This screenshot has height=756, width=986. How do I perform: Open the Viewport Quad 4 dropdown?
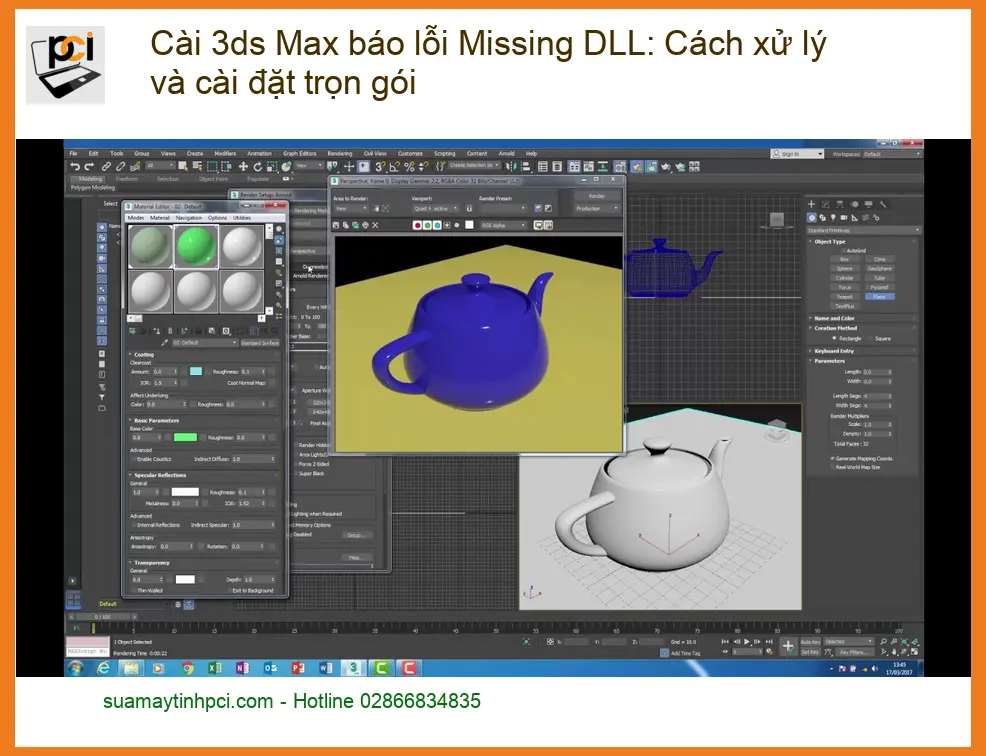coord(435,208)
